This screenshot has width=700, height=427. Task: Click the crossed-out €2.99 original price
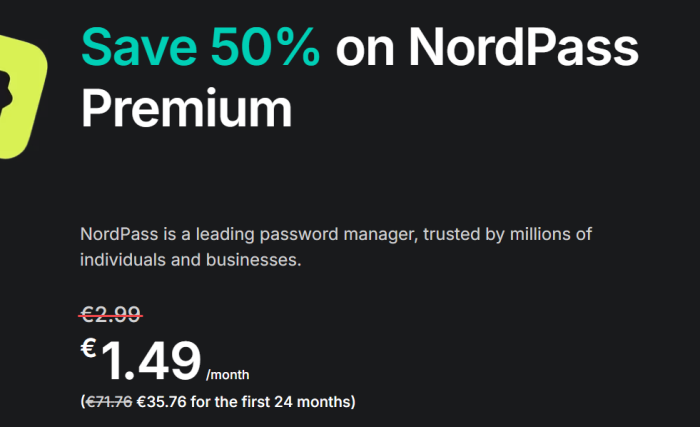pos(110,315)
